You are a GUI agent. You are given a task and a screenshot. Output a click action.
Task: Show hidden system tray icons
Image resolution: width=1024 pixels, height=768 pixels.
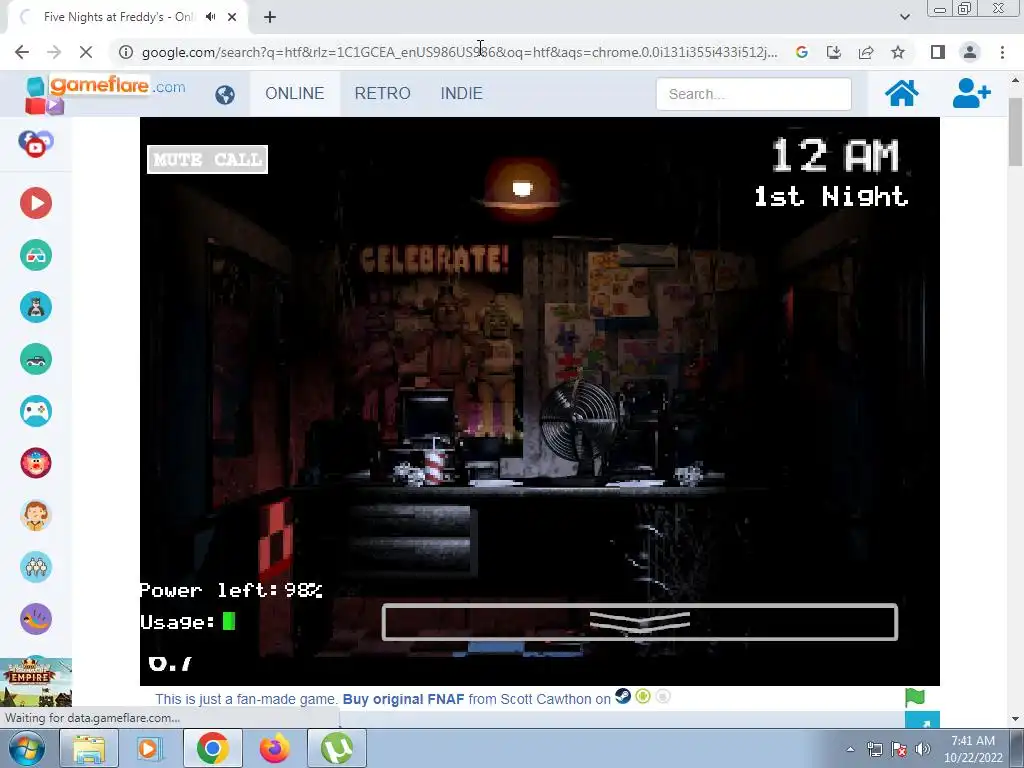tap(850, 749)
